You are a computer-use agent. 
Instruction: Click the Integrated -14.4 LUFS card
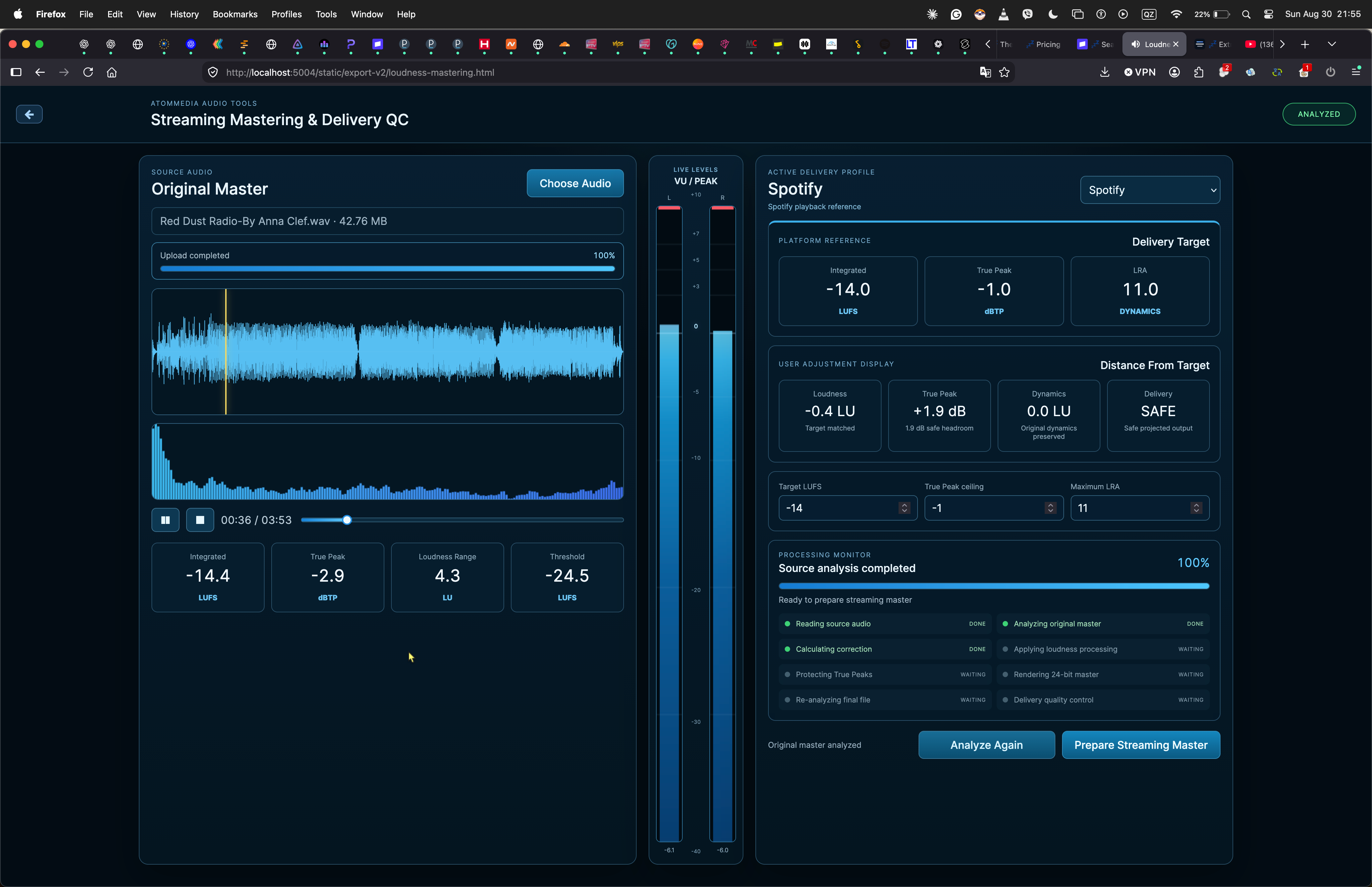click(x=208, y=577)
